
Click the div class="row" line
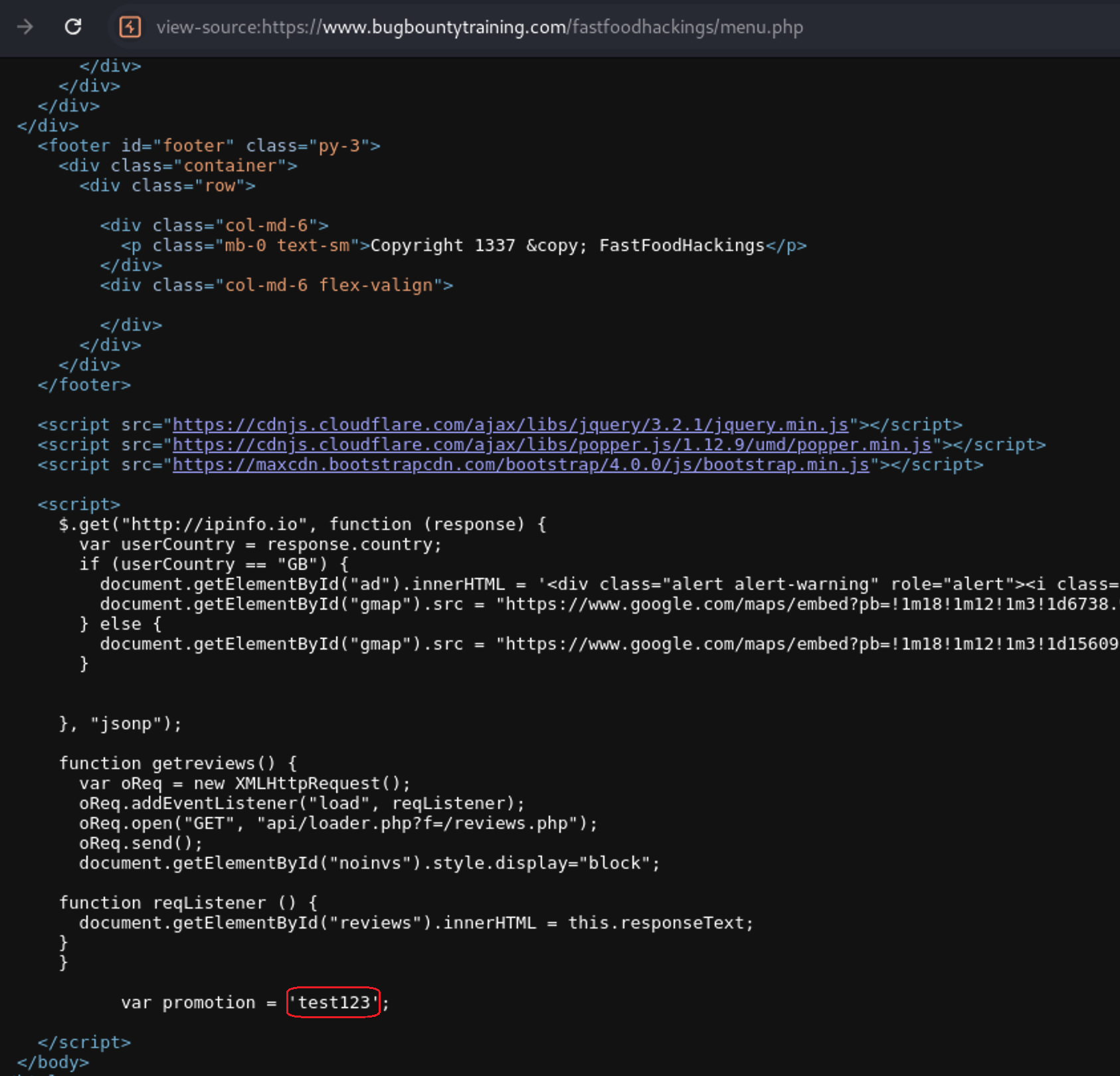[167, 186]
